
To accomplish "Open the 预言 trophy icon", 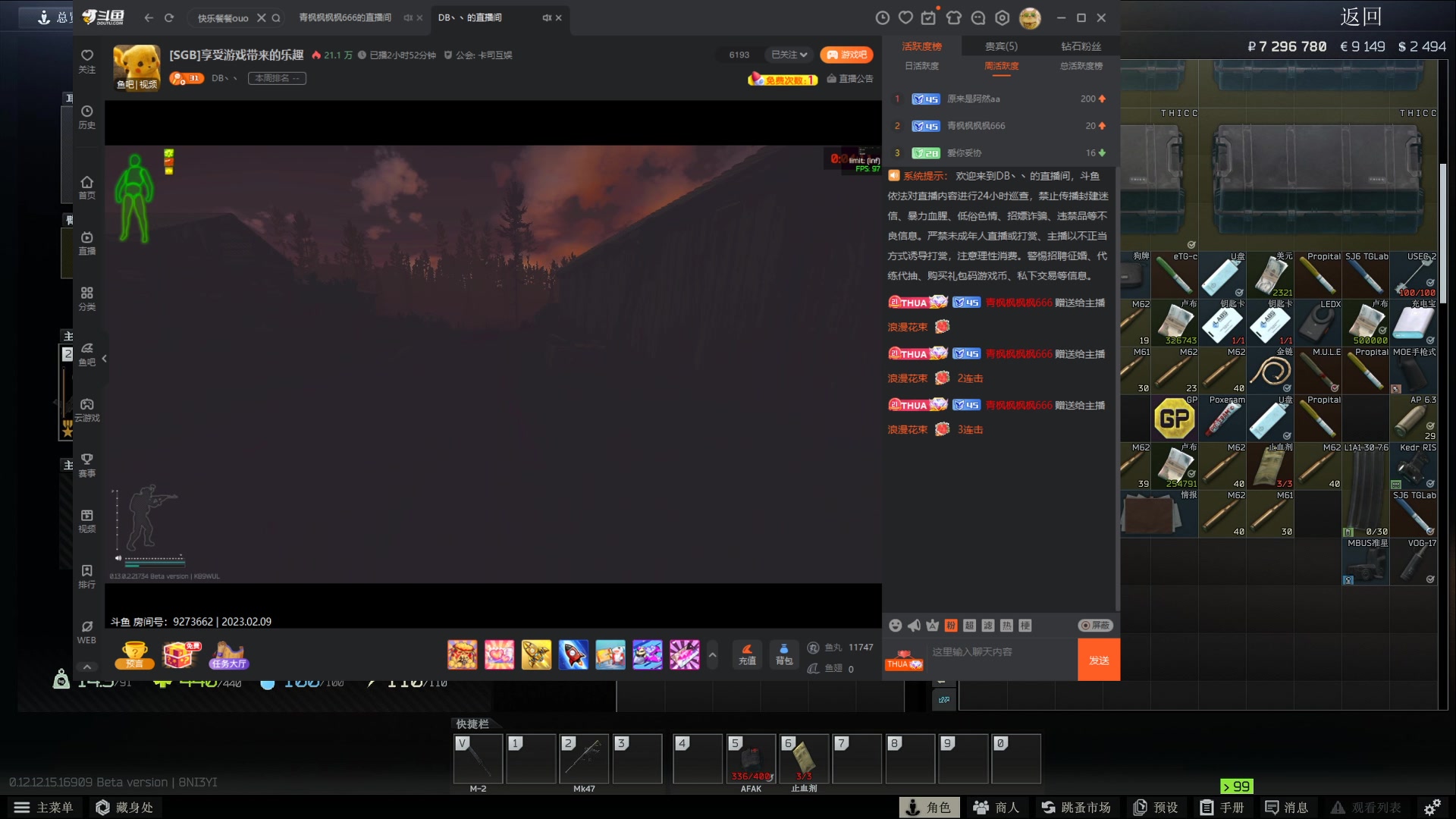I will point(134,654).
